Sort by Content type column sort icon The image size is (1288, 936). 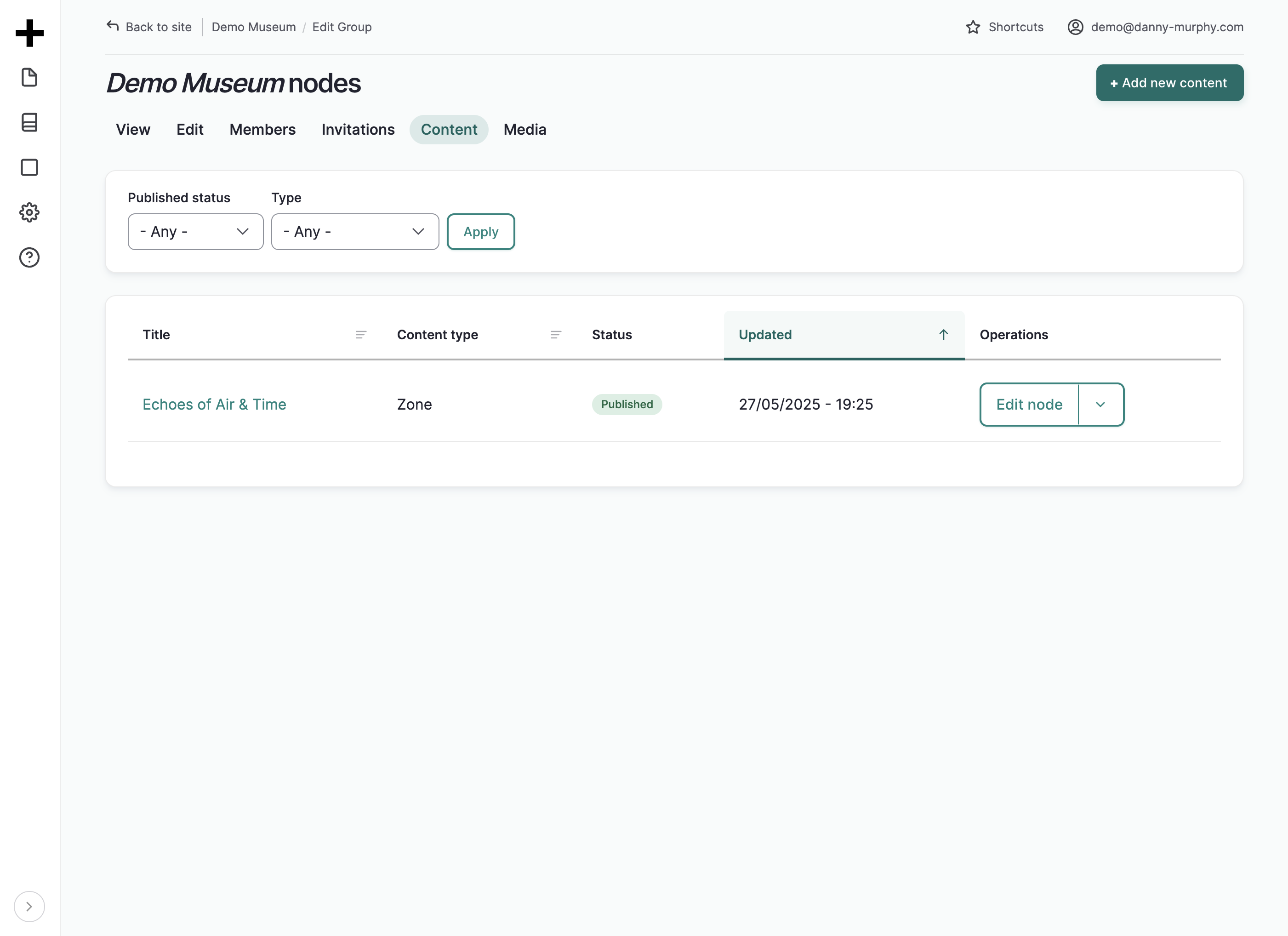tap(556, 335)
